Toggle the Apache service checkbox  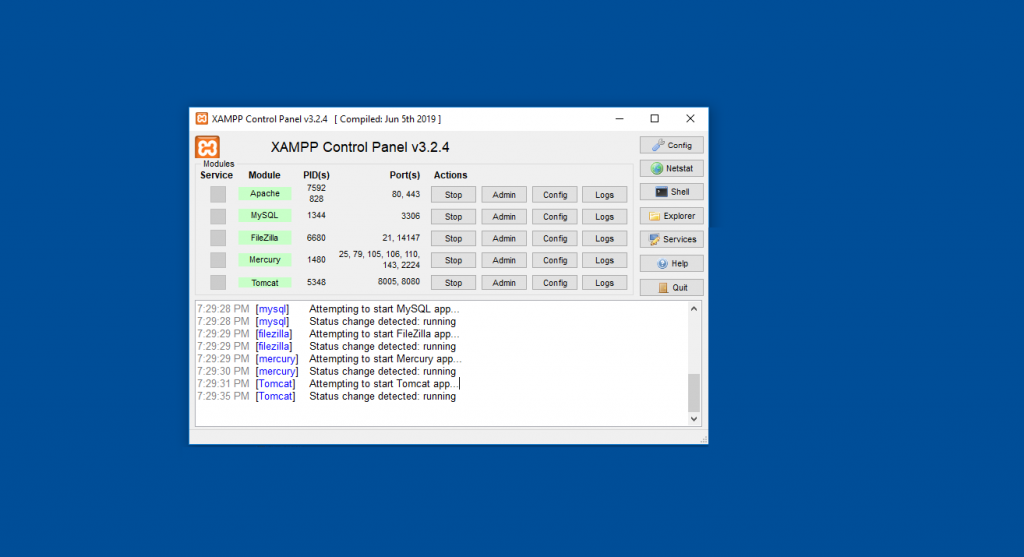point(217,194)
